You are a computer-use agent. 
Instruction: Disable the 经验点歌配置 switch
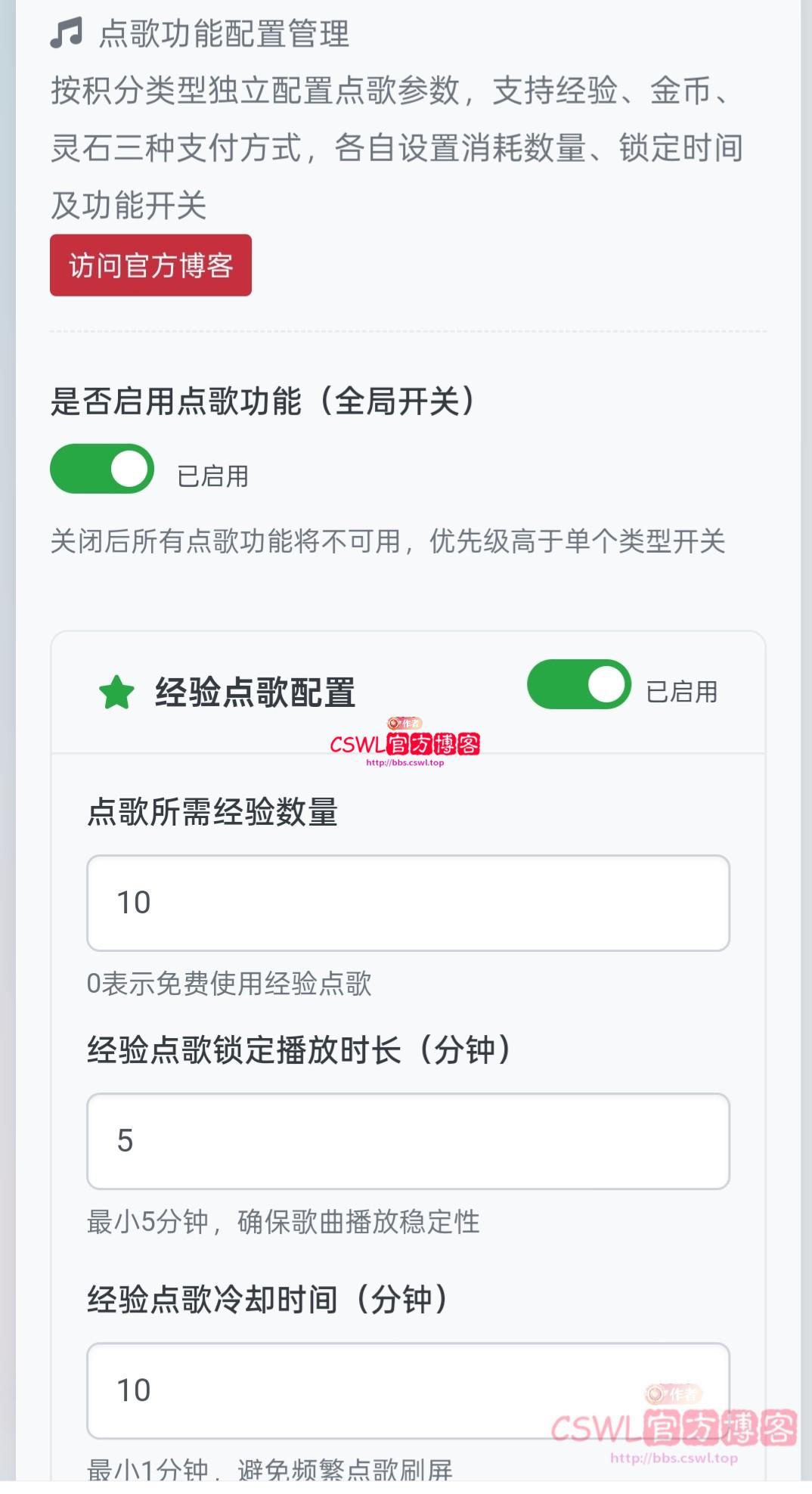click(578, 685)
